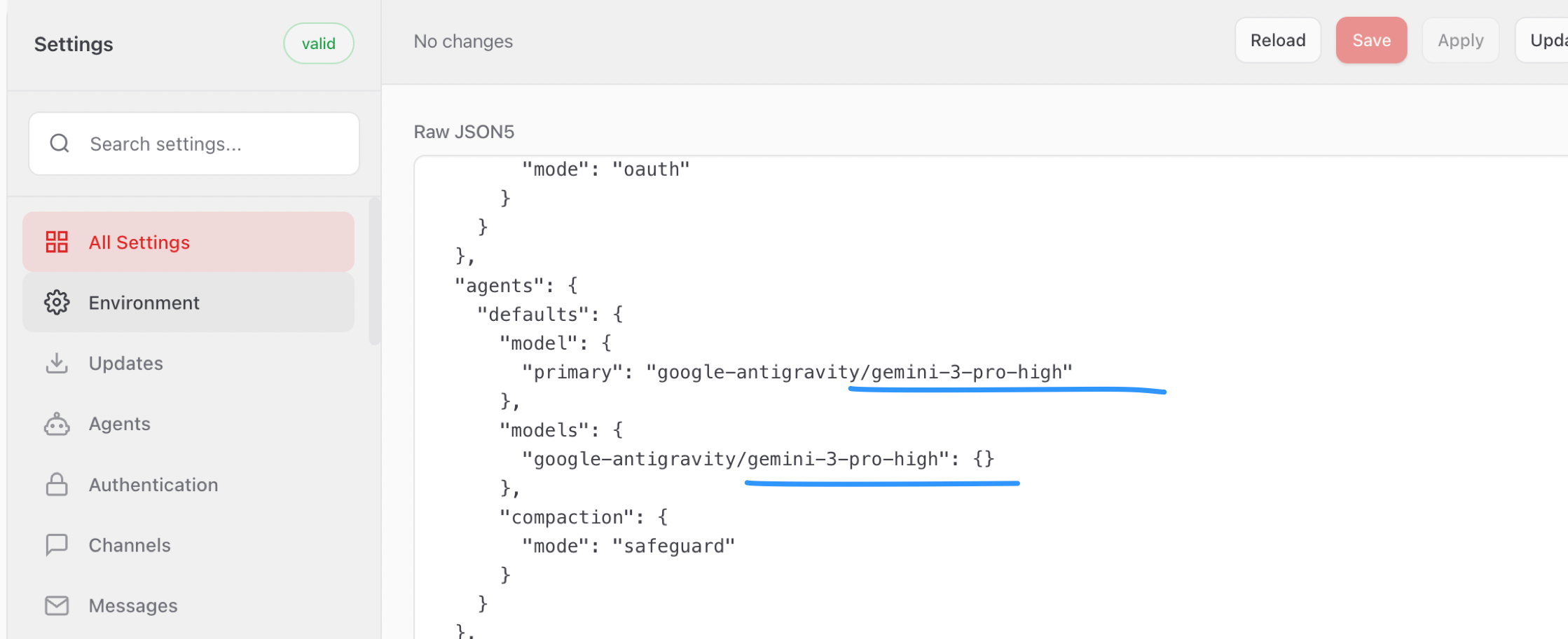This screenshot has width=1568, height=639.
Task: Click the "agents" key in Raw JSON5
Action: [x=500, y=286]
